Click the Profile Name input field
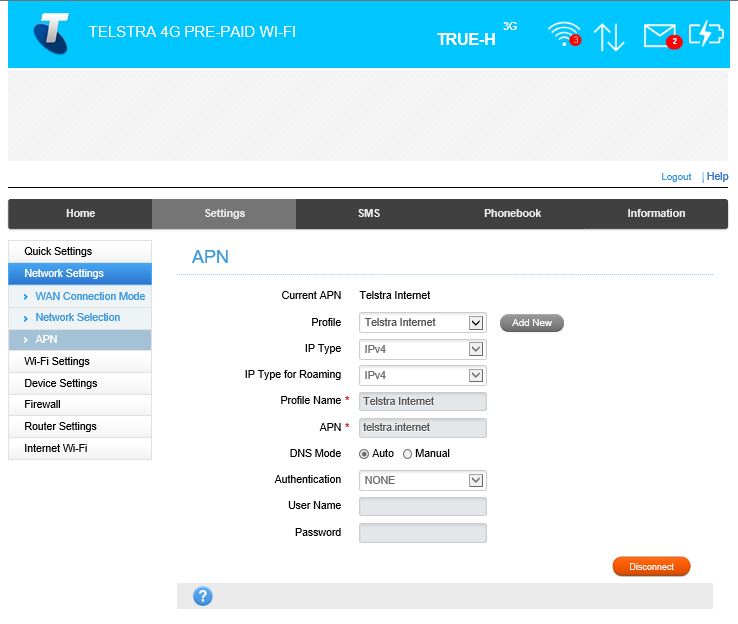 [423, 401]
